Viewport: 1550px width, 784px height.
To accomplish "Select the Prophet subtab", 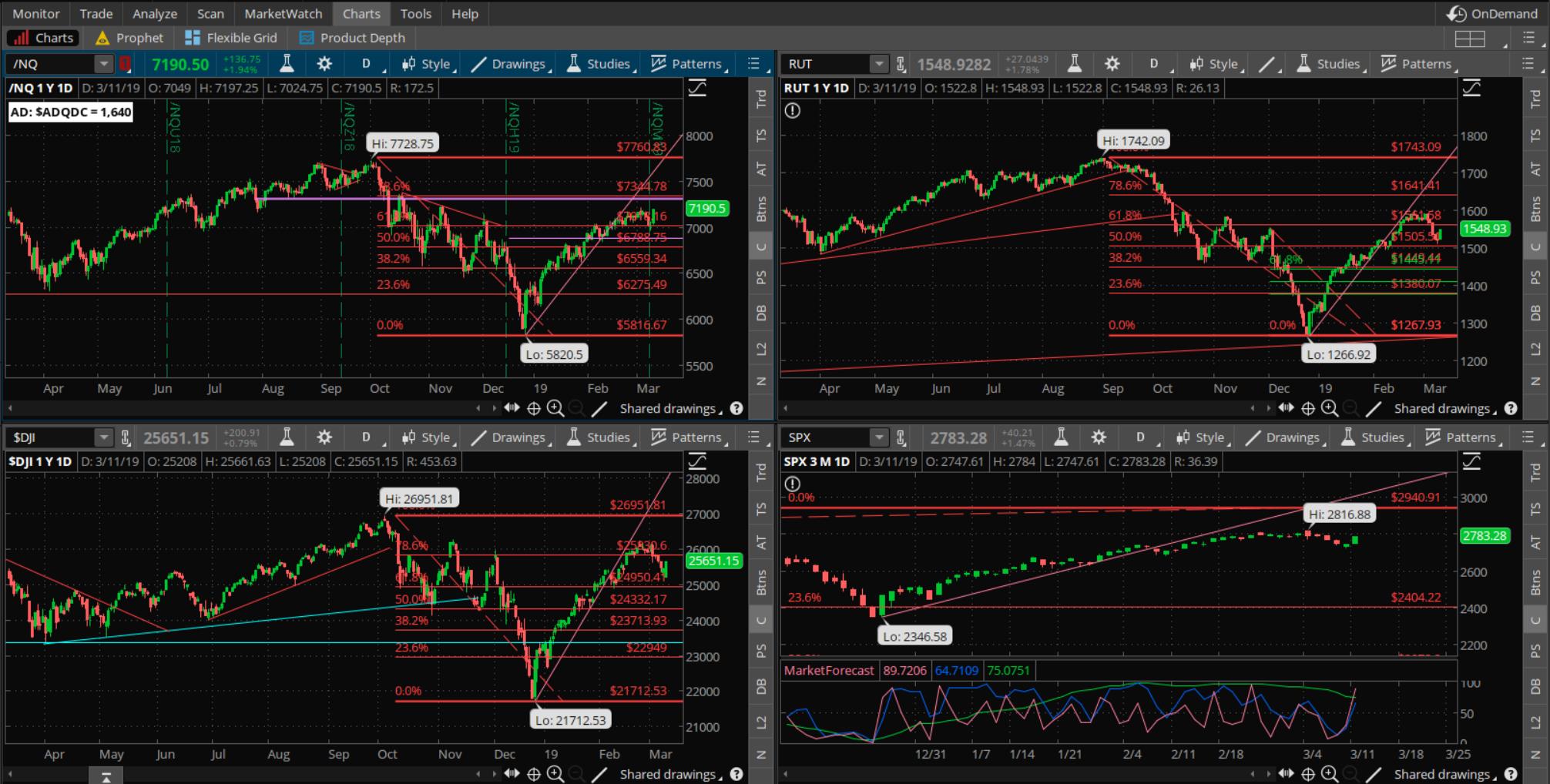I will (x=129, y=38).
